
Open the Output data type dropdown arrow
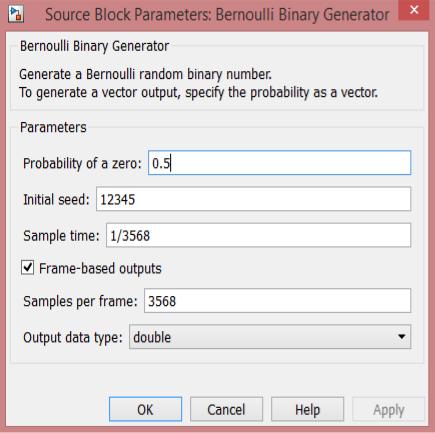click(402, 337)
